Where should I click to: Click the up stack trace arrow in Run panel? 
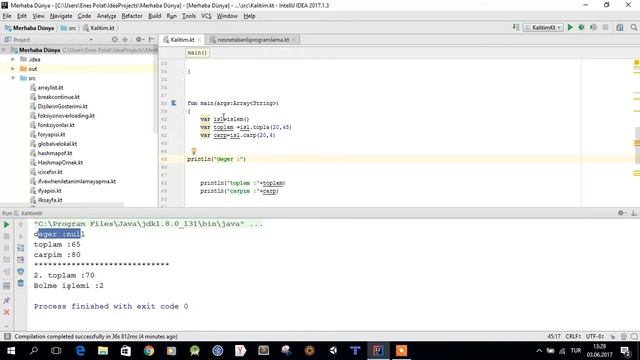tap(21, 224)
